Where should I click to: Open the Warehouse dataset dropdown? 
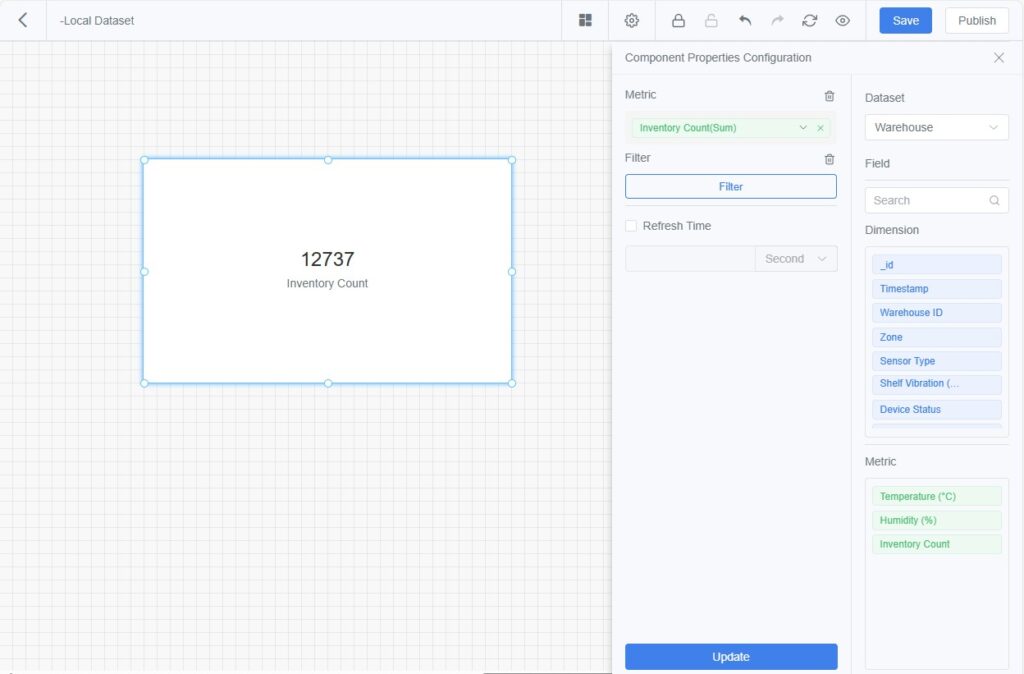(x=936, y=127)
